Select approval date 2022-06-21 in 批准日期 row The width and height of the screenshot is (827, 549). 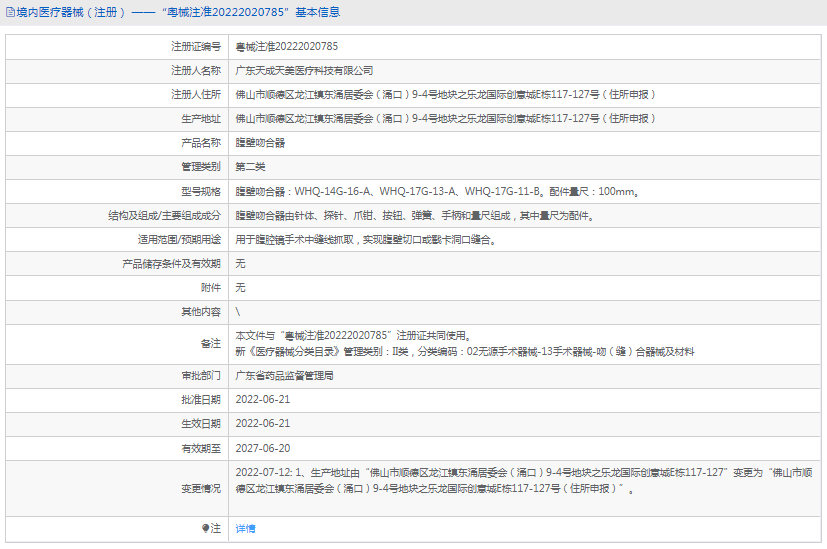tap(263, 399)
